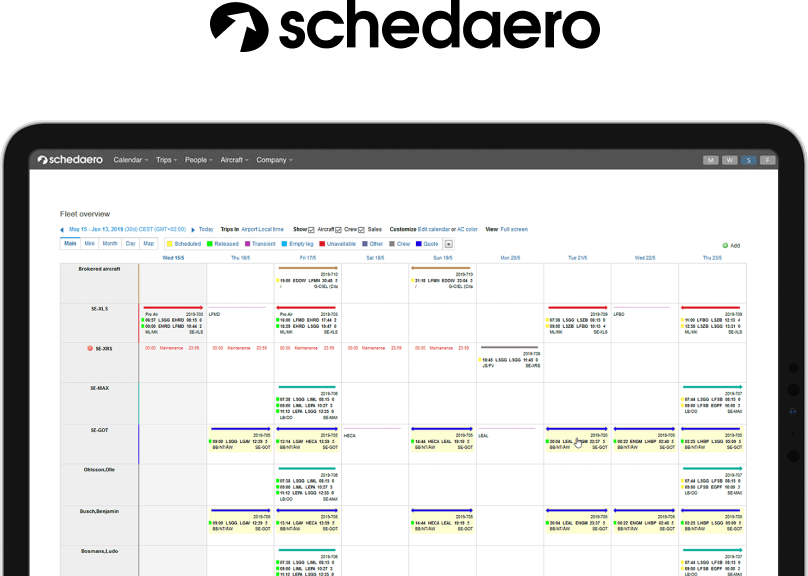The width and height of the screenshot is (808, 576).
Task: Open the SE-XRS trip on Mon 20/5
Action: pyautogui.click(x=510, y=357)
